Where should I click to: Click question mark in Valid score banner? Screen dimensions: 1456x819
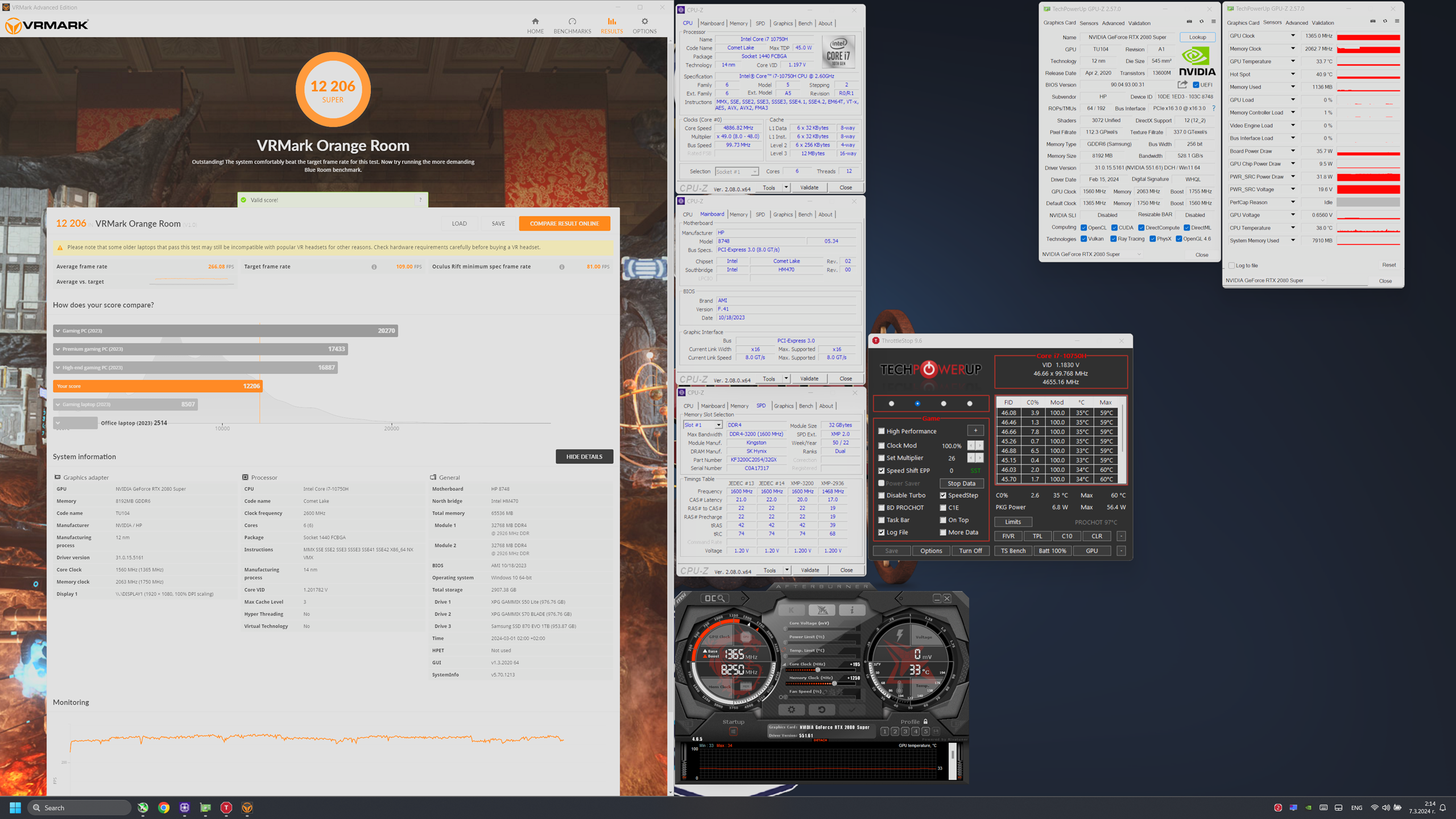420,200
